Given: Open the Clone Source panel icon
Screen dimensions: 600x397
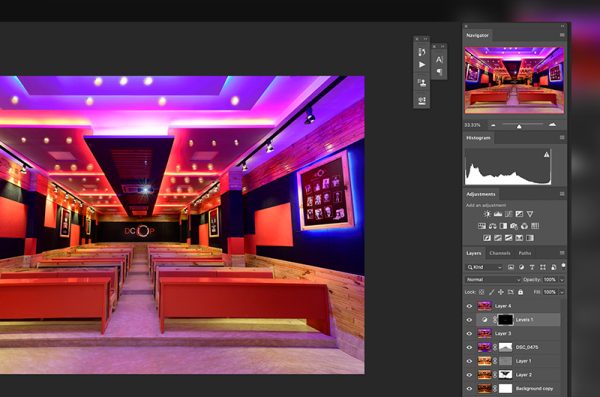Looking at the screenshot, I should point(422,83).
